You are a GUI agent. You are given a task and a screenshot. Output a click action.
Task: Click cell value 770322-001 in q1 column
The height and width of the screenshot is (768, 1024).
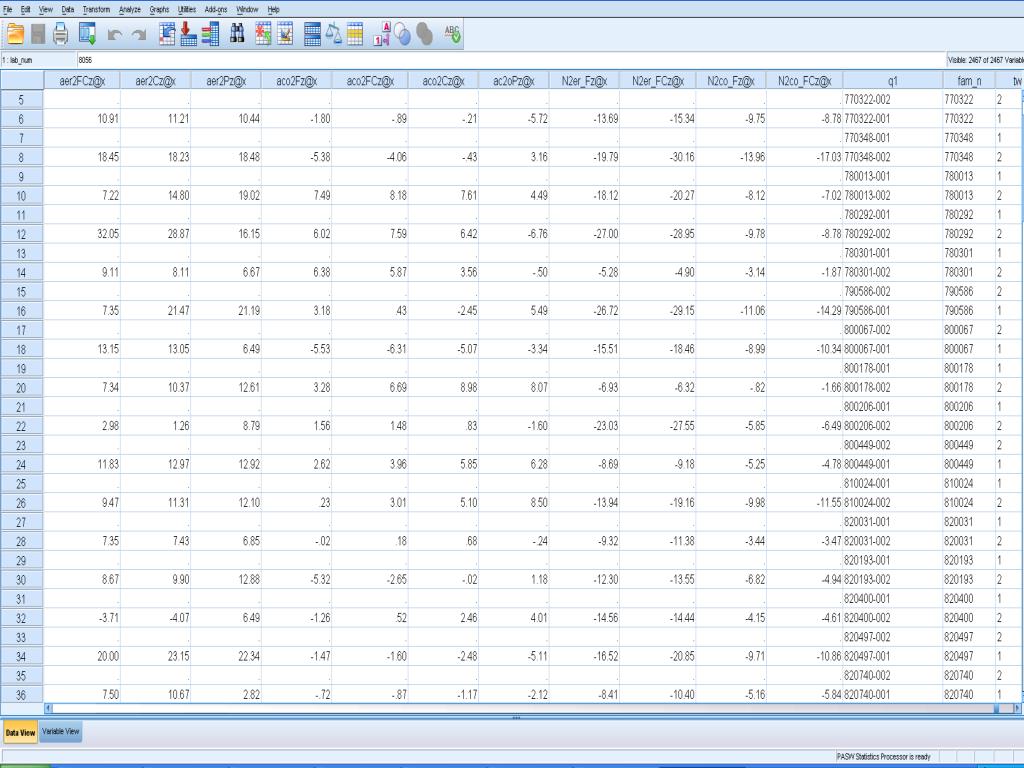point(892,119)
